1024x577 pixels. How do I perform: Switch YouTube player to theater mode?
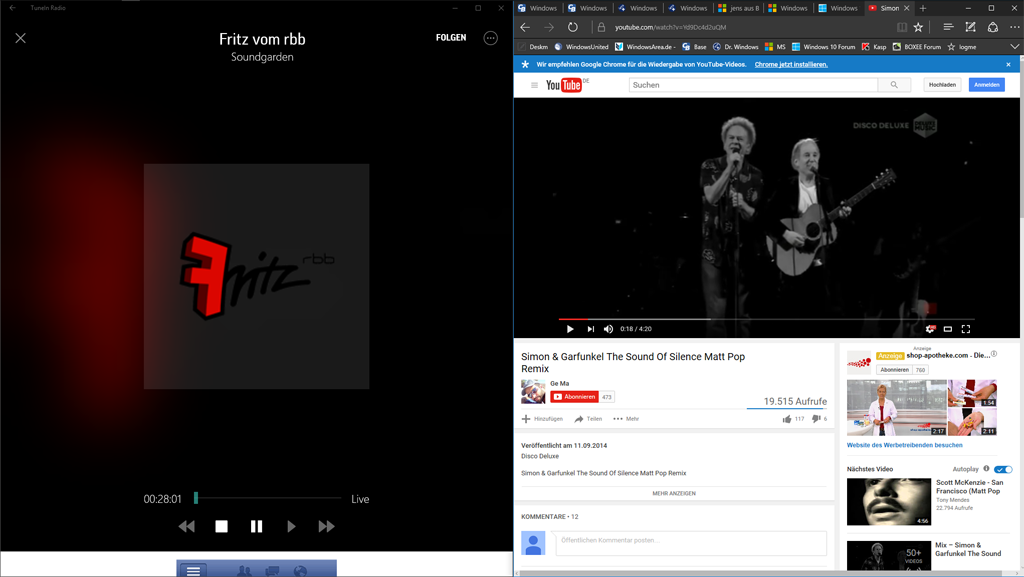pyautogui.click(x=948, y=329)
